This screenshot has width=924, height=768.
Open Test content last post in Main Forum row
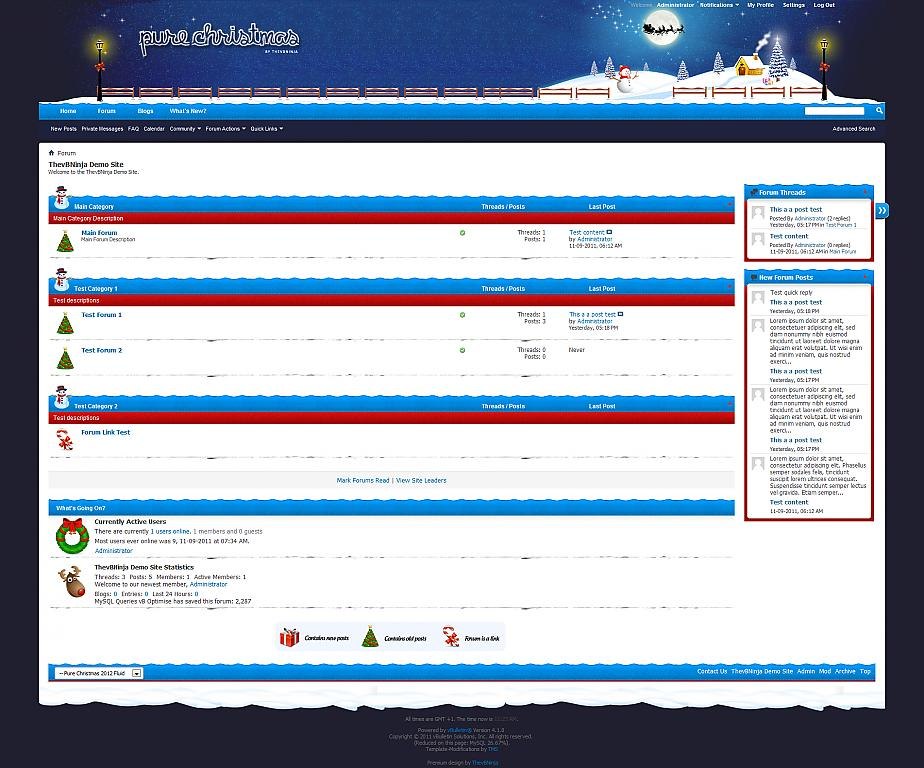tap(586, 232)
